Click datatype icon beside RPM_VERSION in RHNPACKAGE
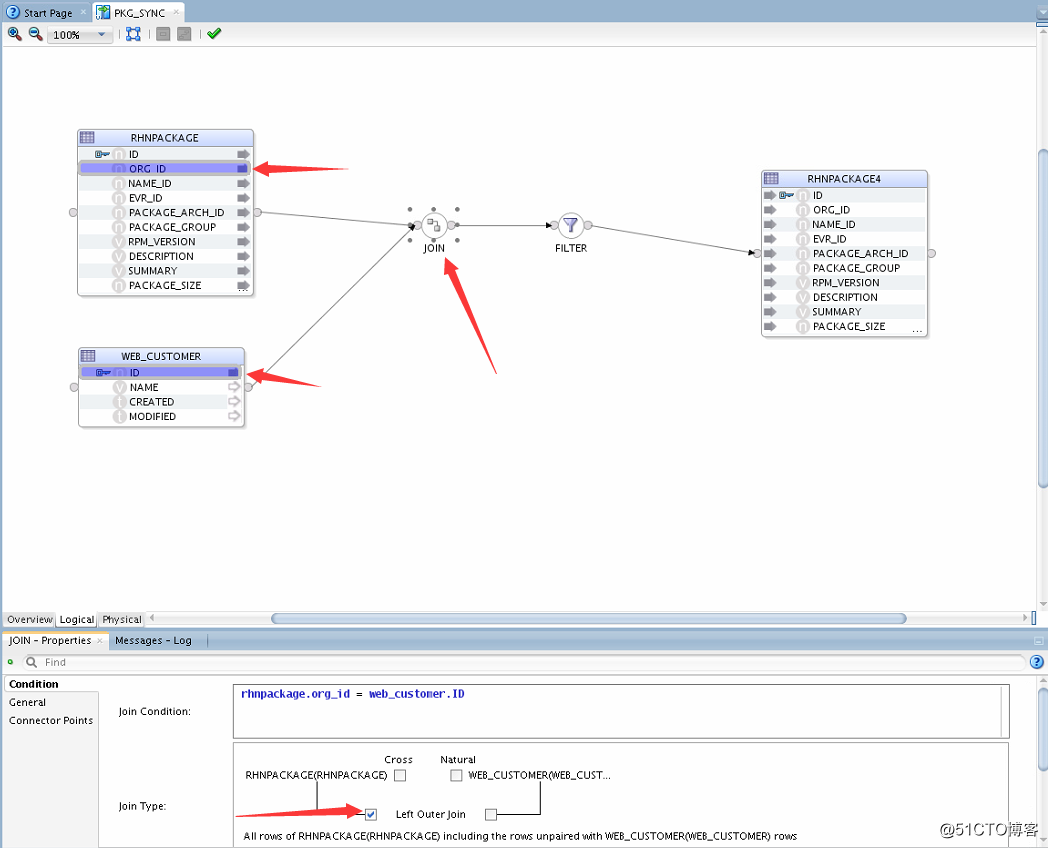The image size is (1048, 848). pos(119,242)
